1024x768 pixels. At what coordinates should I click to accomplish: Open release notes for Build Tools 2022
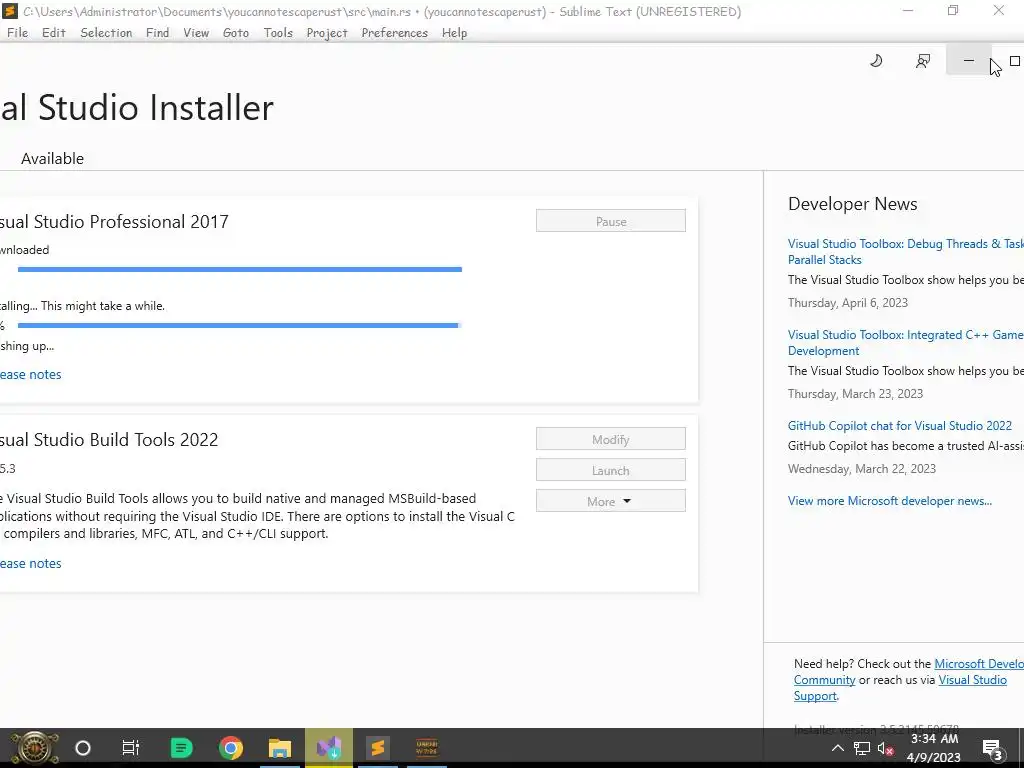(30, 563)
